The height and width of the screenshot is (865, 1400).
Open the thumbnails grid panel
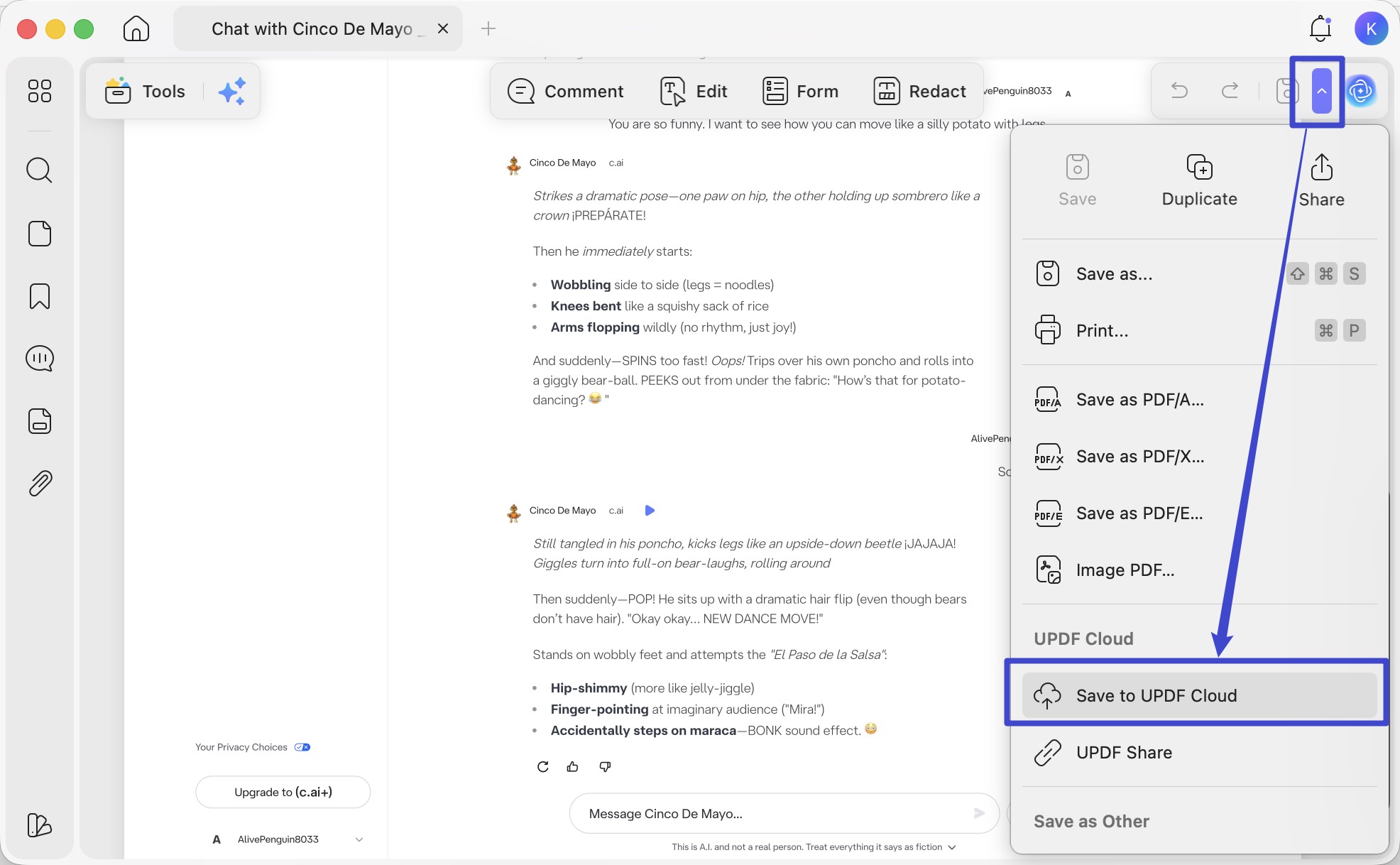click(40, 91)
